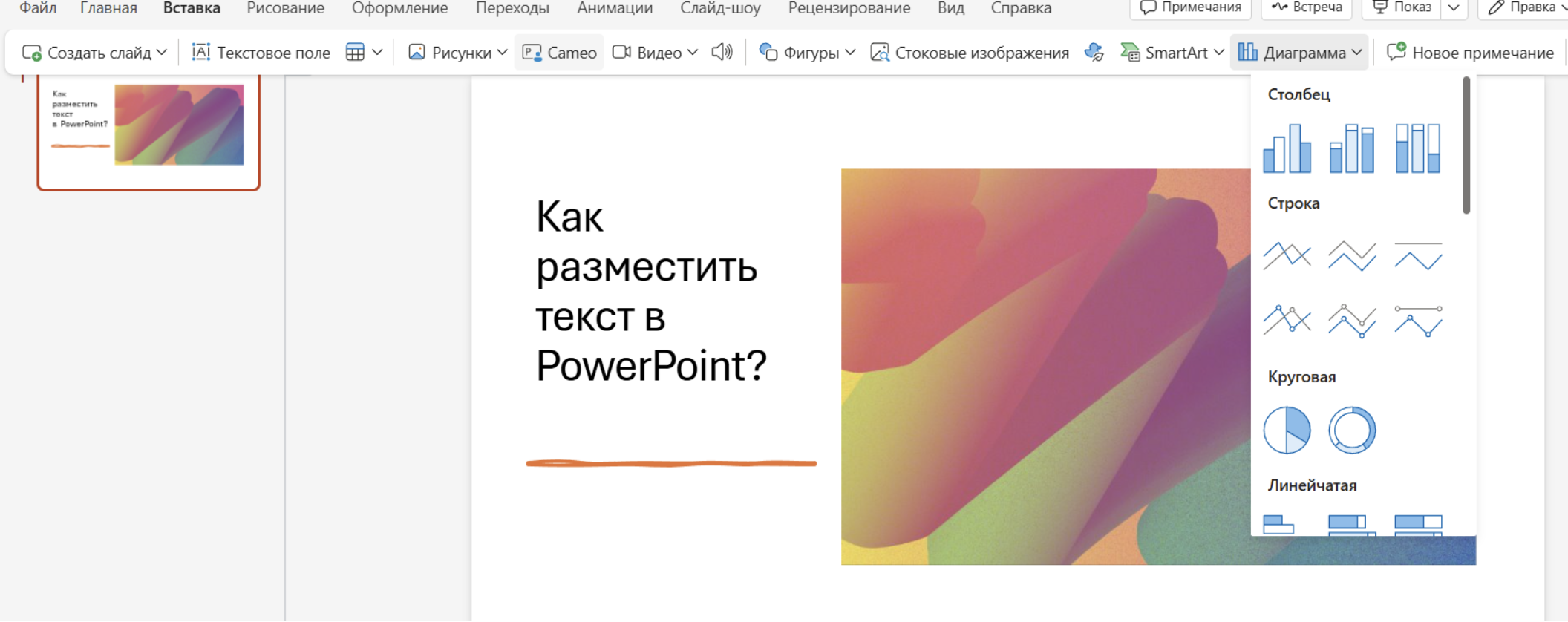Switch to the Справка tab
1568x622 pixels.
pos(1021,8)
